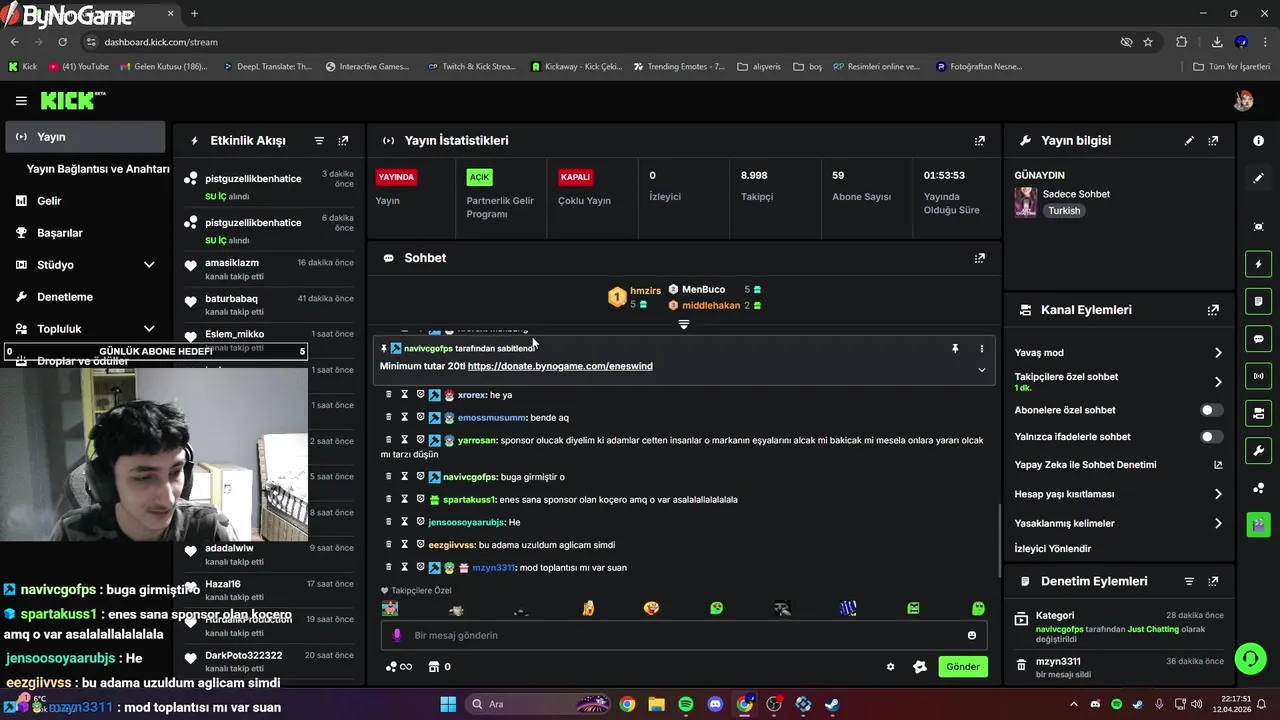Image resolution: width=1280 pixels, height=720 pixels.
Task: Open filter options in Etkinlik Akışı header
Action: (x=319, y=141)
